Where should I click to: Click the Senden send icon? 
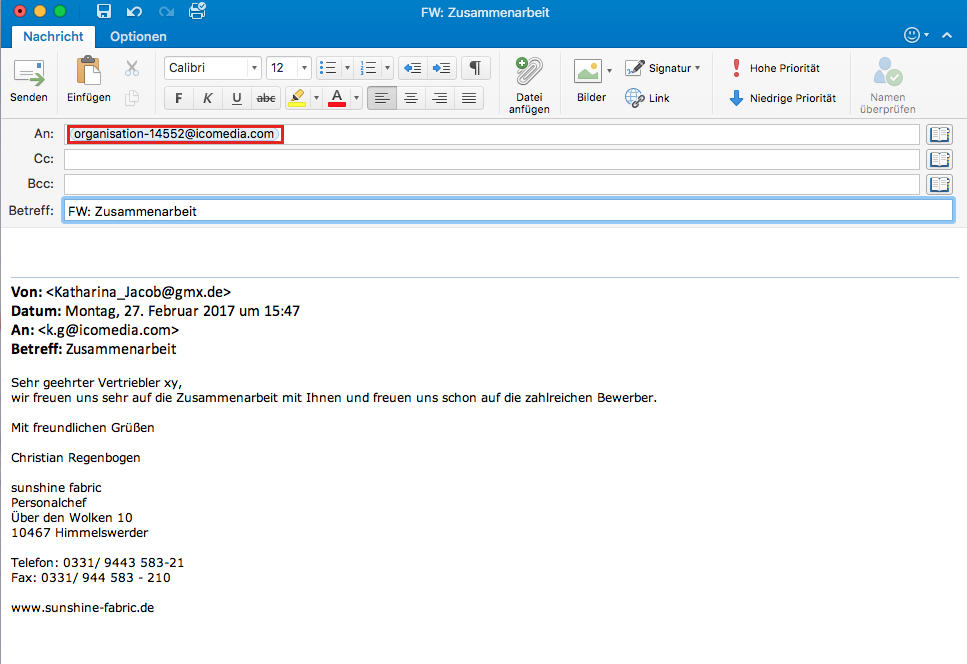pos(28,75)
